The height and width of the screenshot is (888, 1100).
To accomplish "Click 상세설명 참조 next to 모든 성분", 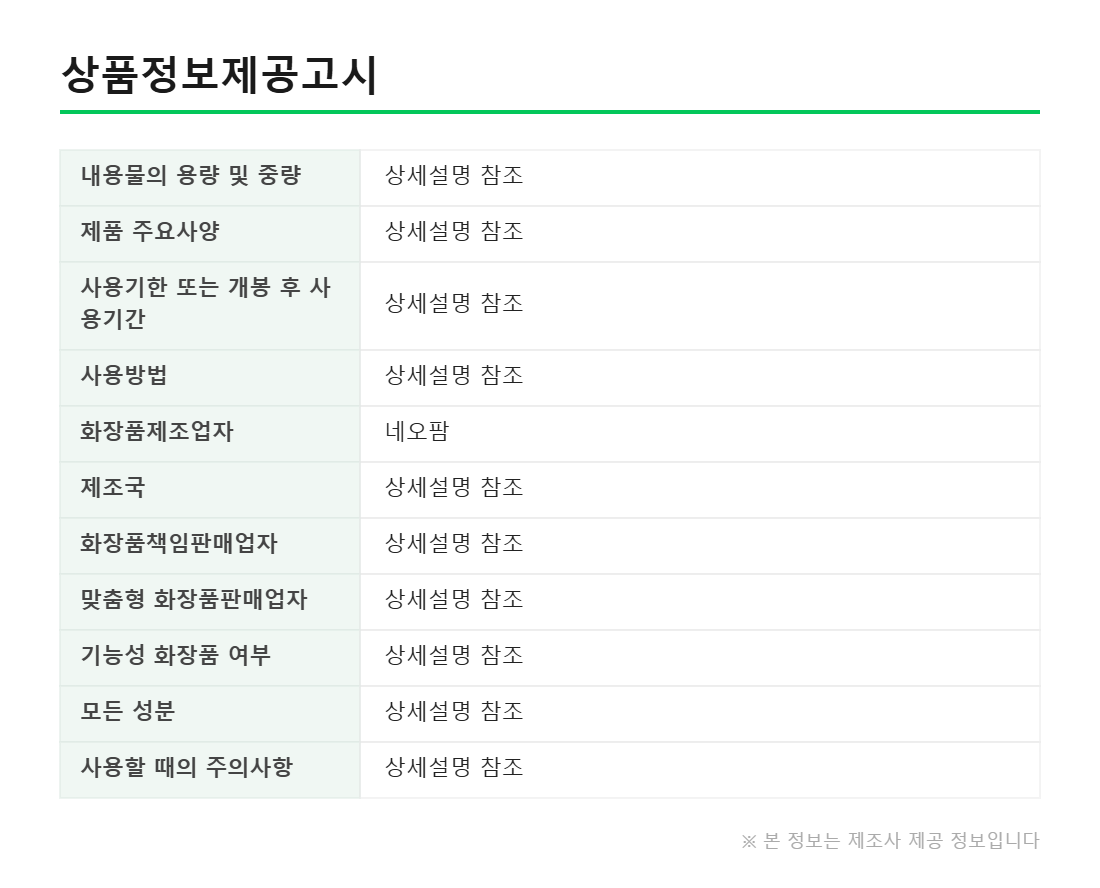I will point(454,712).
